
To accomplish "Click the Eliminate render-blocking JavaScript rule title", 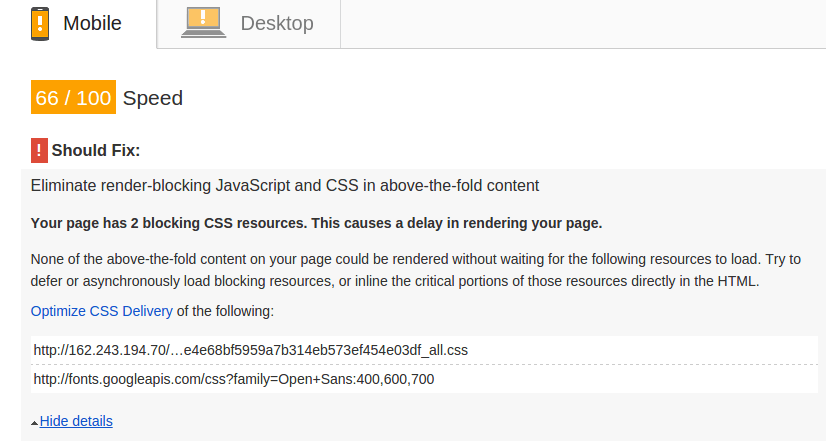I will pyautogui.click(x=285, y=185).
